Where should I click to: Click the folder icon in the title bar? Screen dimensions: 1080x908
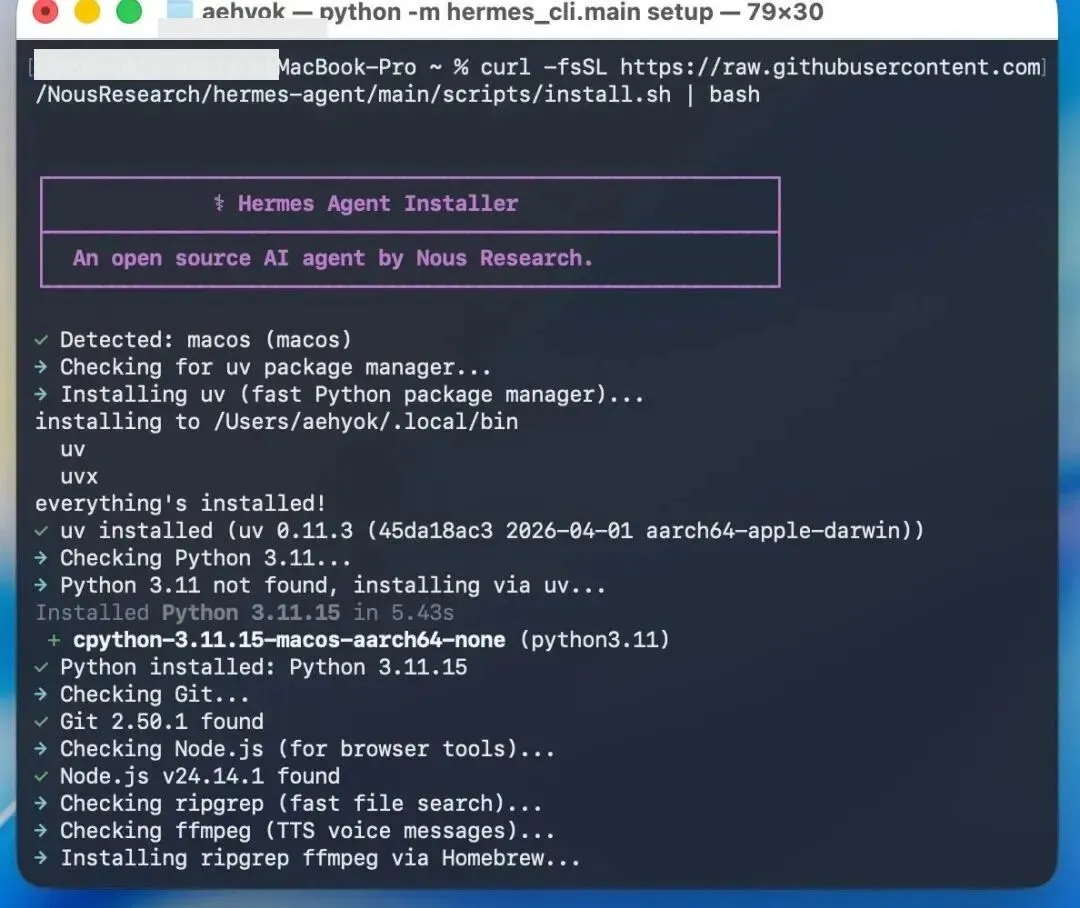(180, 10)
